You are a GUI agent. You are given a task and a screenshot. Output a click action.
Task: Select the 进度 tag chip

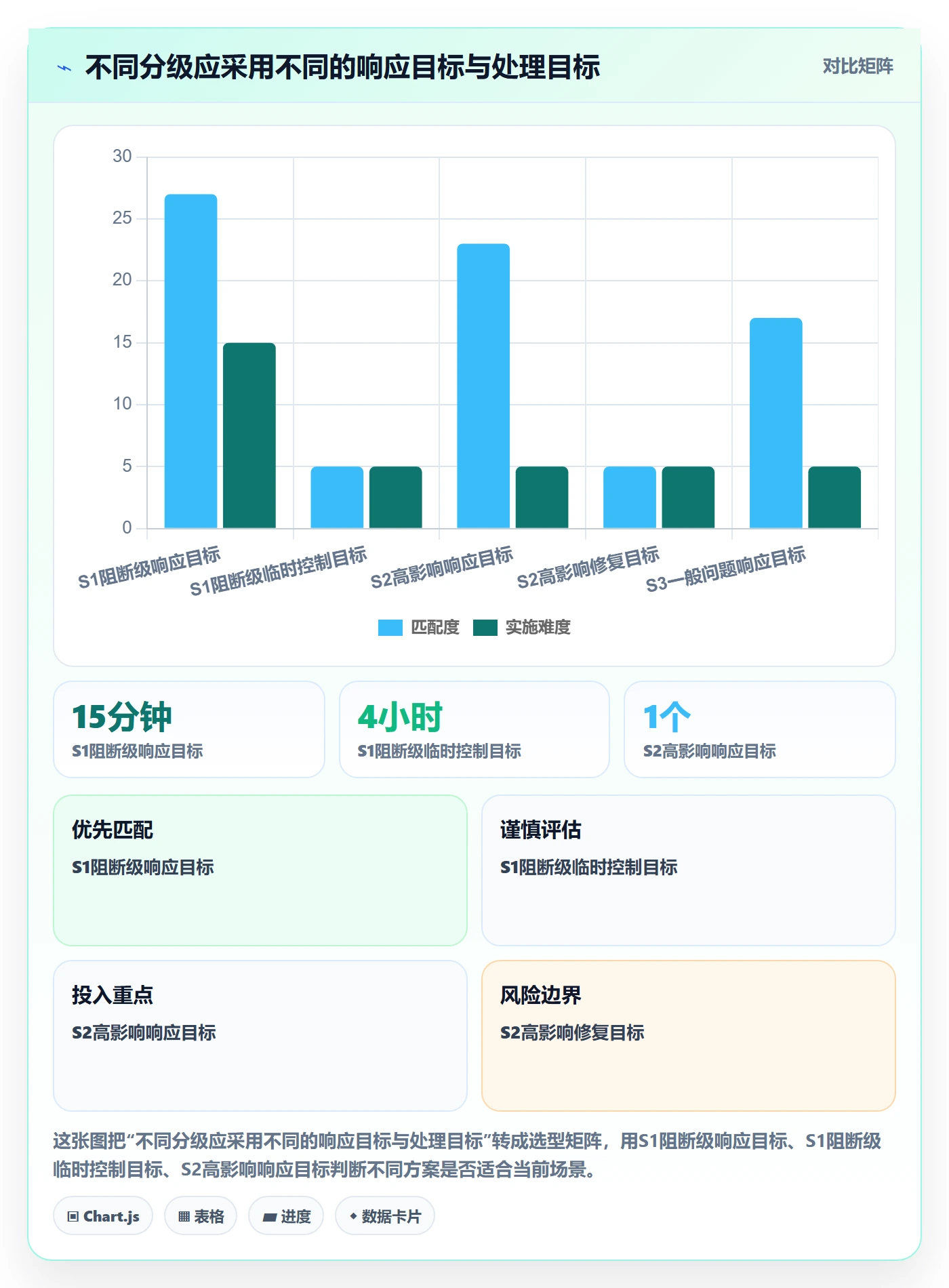[x=286, y=1216]
